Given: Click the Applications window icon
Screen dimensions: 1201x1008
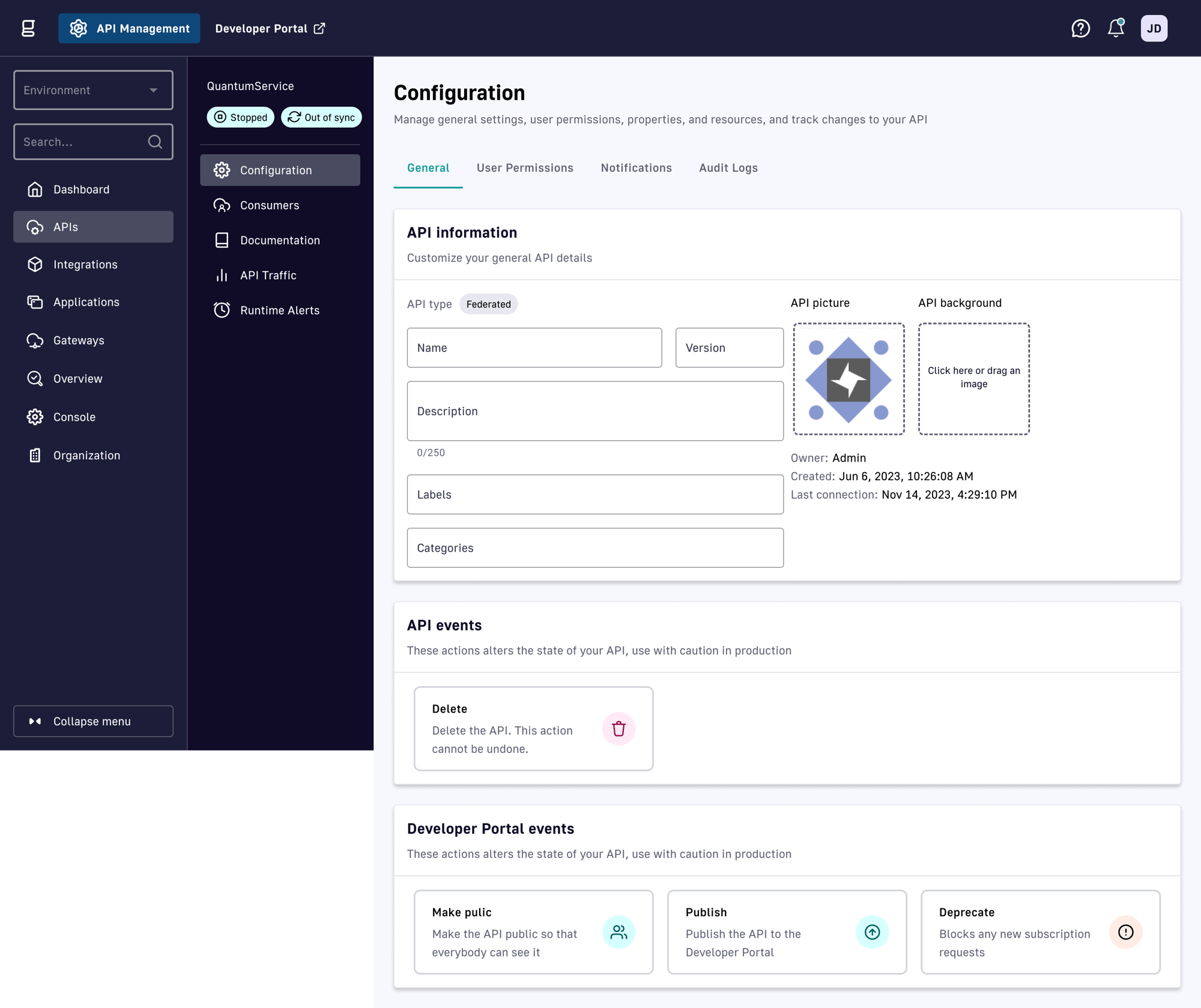Looking at the screenshot, I should [x=35, y=302].
